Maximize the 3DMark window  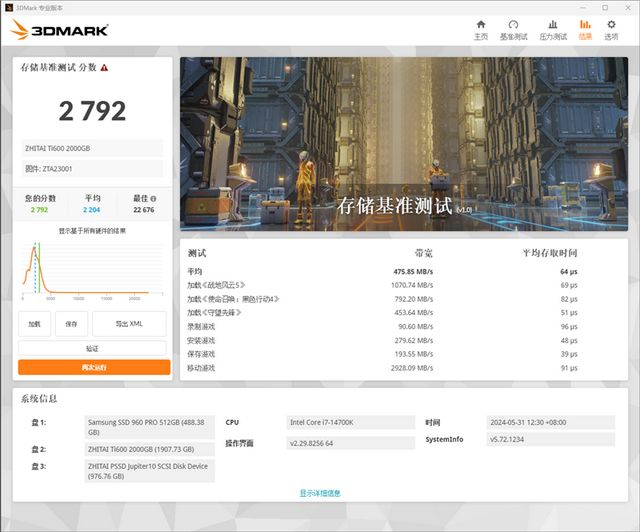[605, 8]
